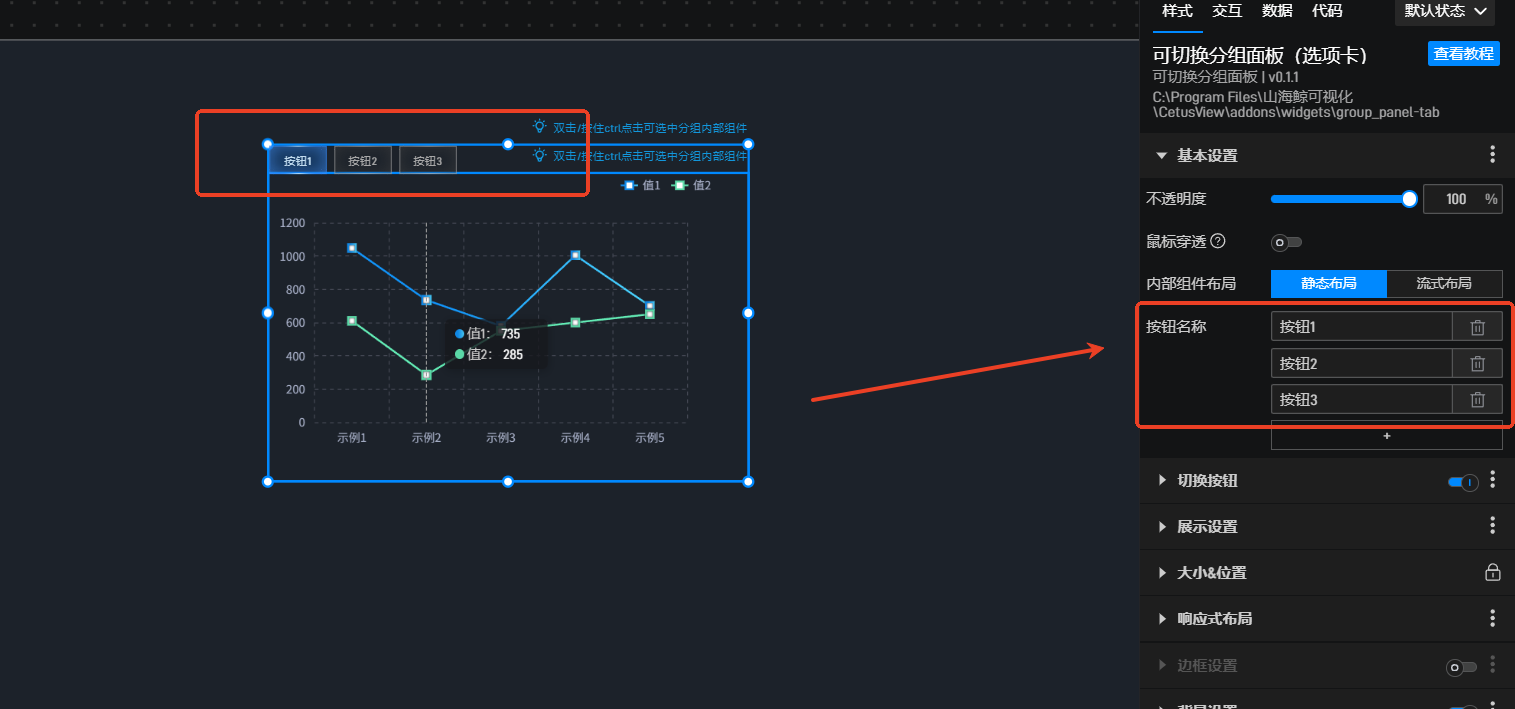1515x709 pixels.
Task: Switch to the 交互 tab
Action: [1227, 11]
